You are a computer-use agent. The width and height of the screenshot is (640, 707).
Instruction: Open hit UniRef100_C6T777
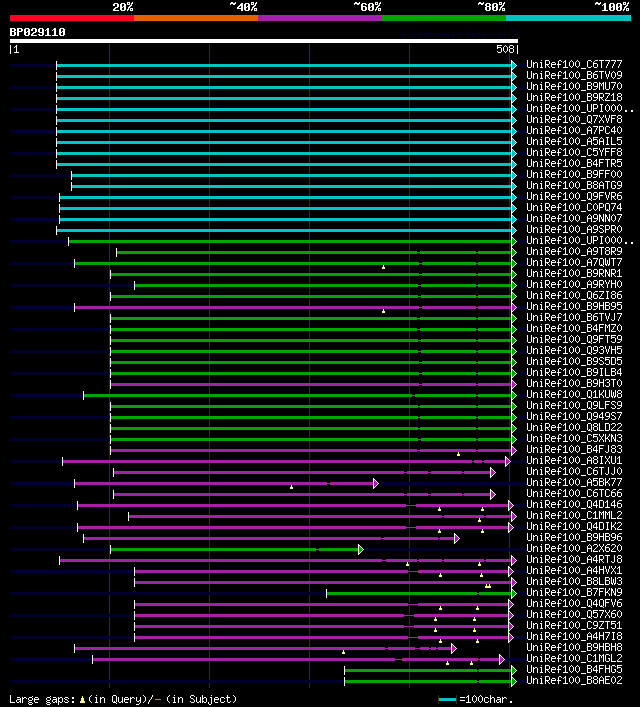574,64
